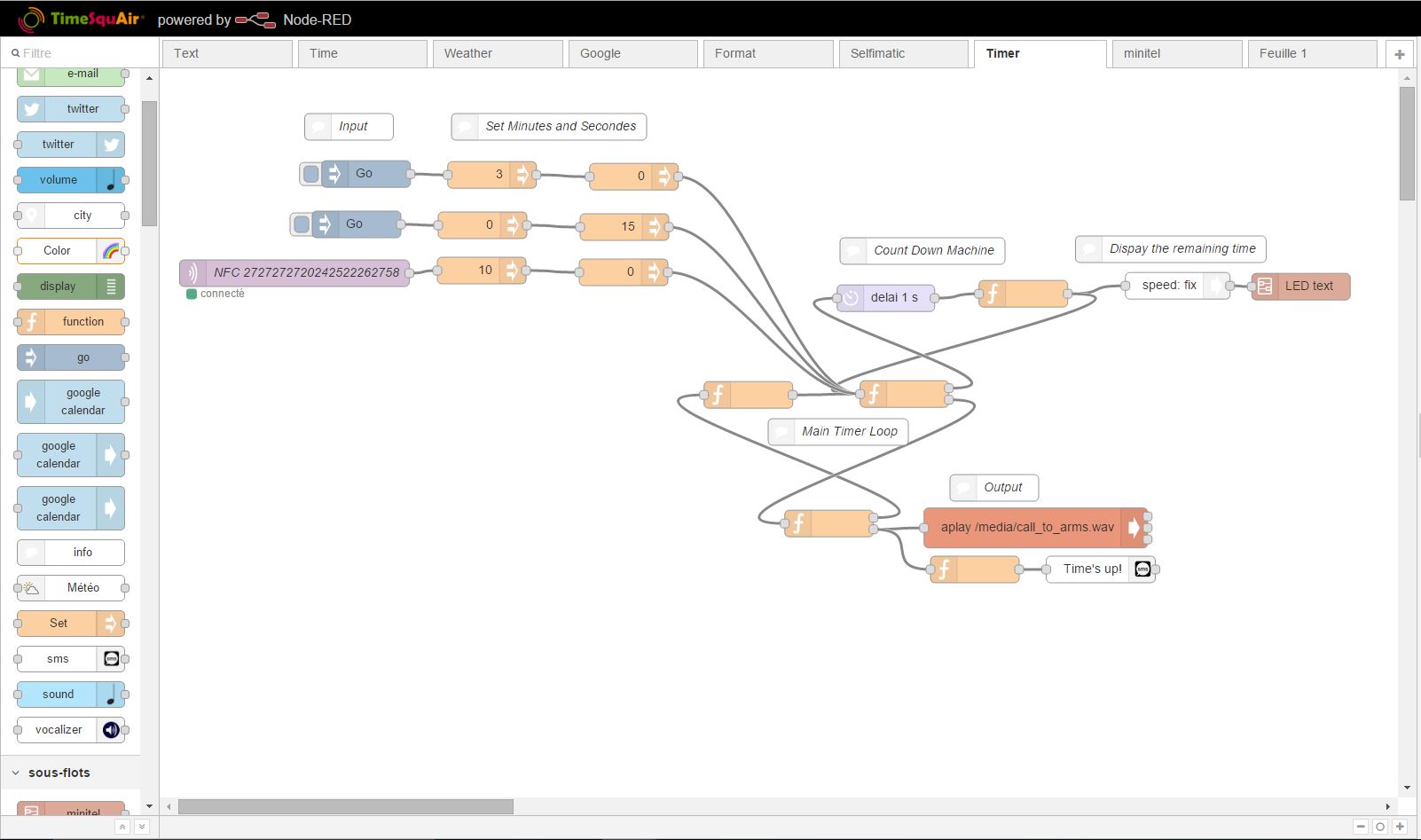Select the minitel subflow node in palette

[x=71, y=808]
